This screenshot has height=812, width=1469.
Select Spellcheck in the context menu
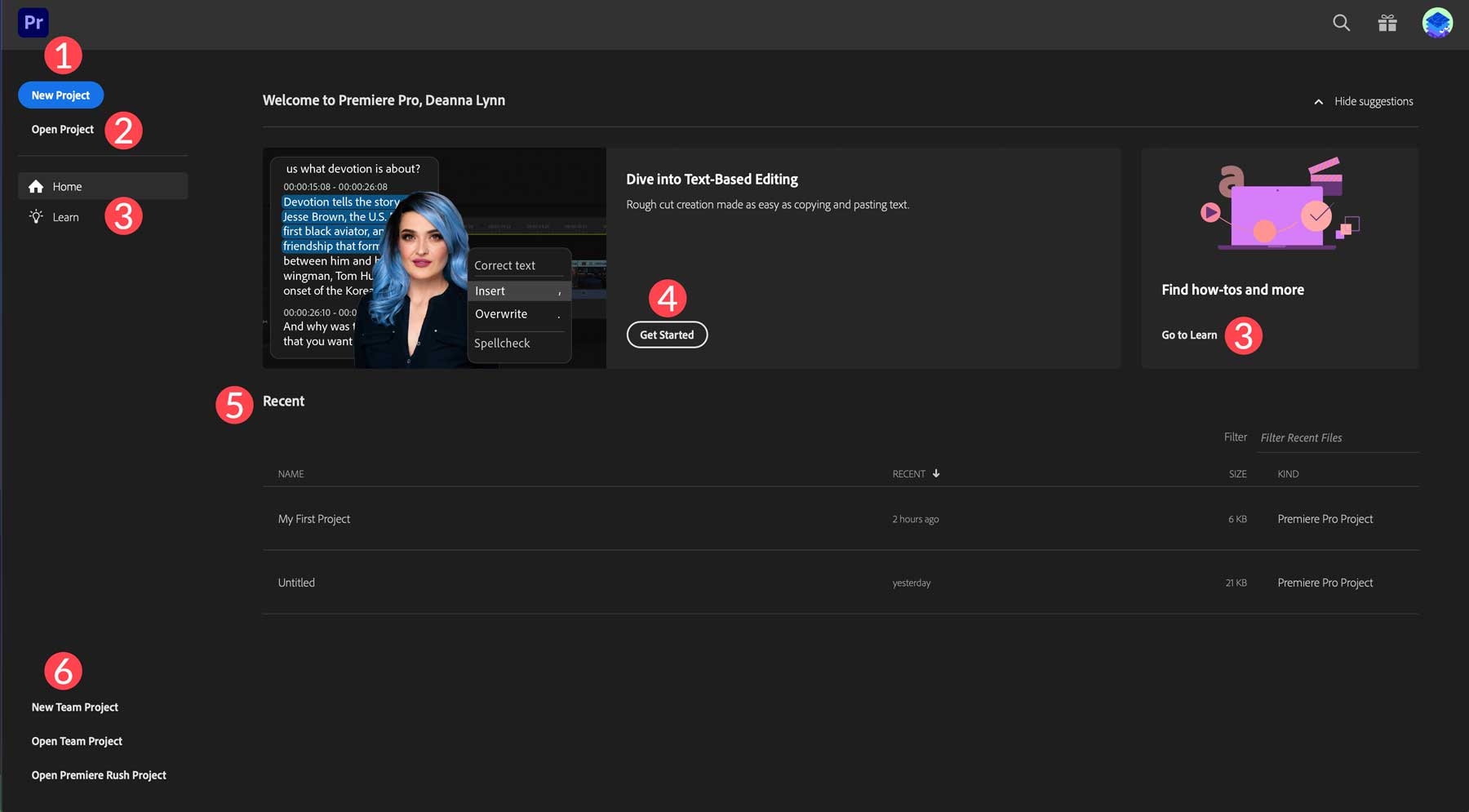point(502,343)
